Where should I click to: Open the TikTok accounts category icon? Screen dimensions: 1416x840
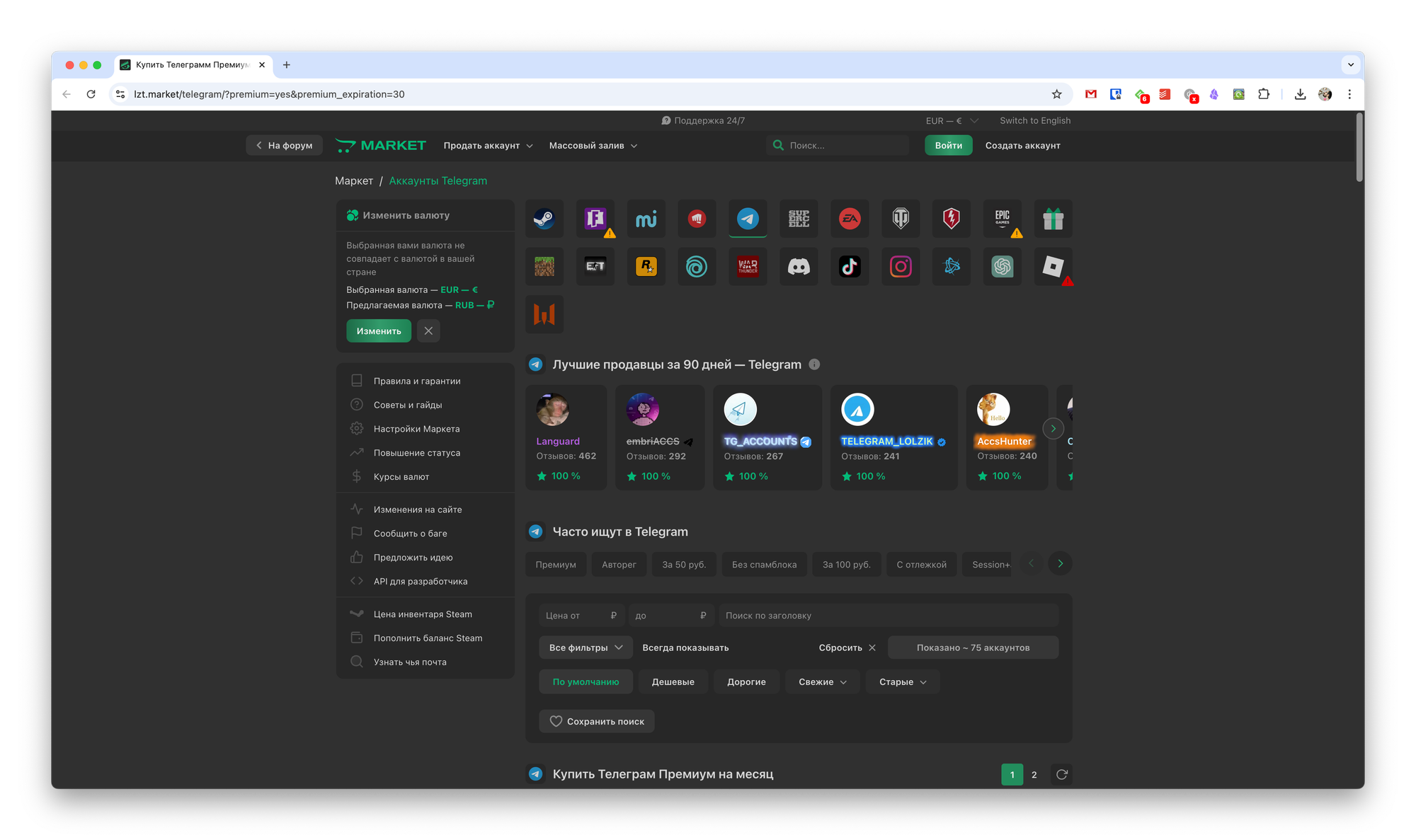pos(850,267)
